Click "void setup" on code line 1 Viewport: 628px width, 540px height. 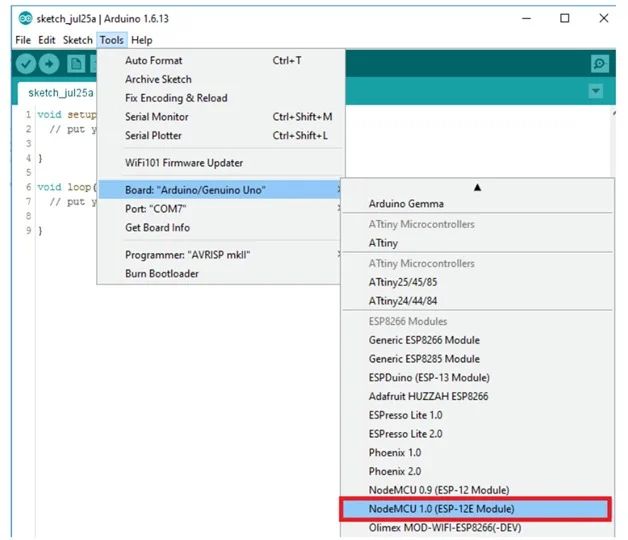coord(67,115)
